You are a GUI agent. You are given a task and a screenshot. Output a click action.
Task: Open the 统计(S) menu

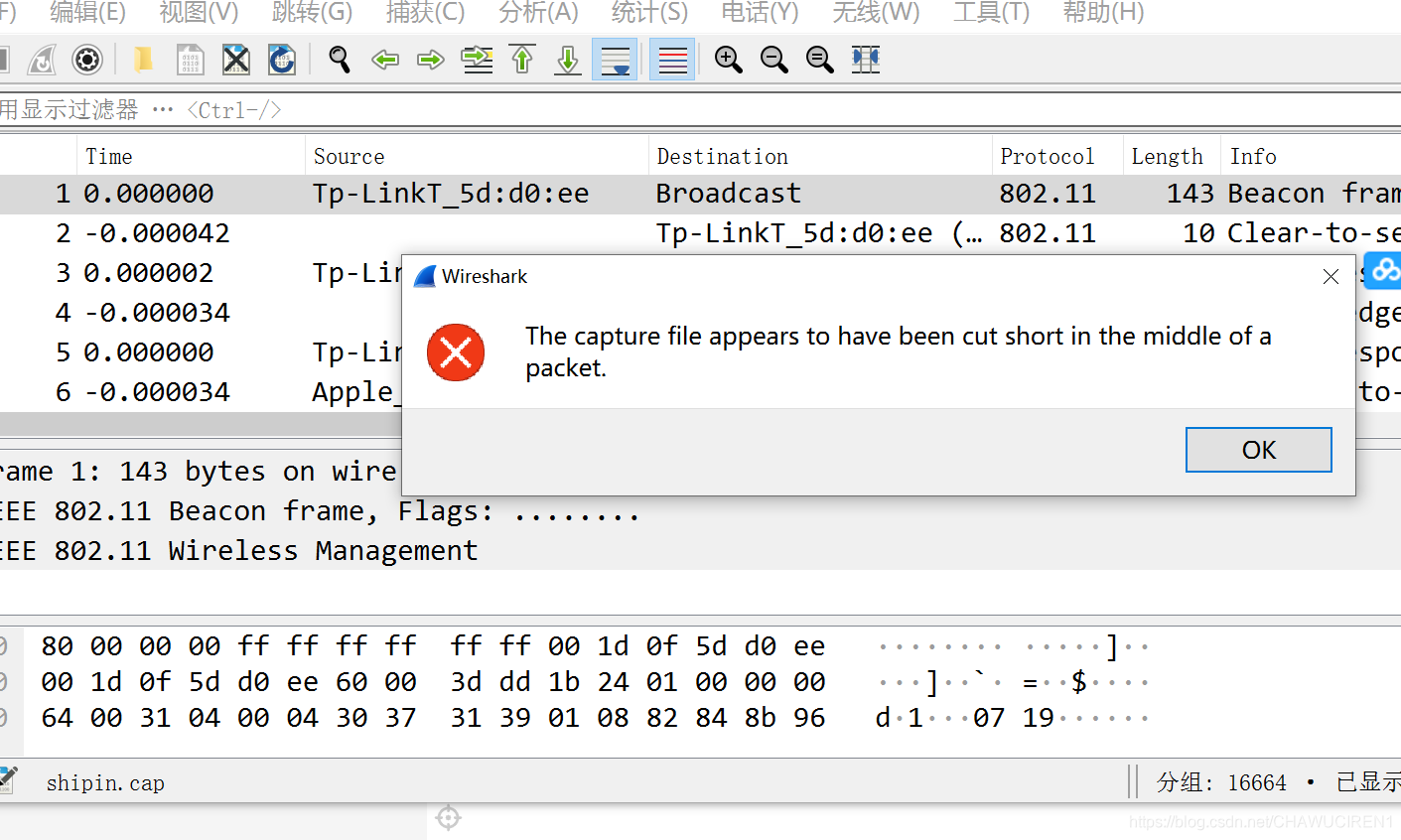[x=649, y=13]
